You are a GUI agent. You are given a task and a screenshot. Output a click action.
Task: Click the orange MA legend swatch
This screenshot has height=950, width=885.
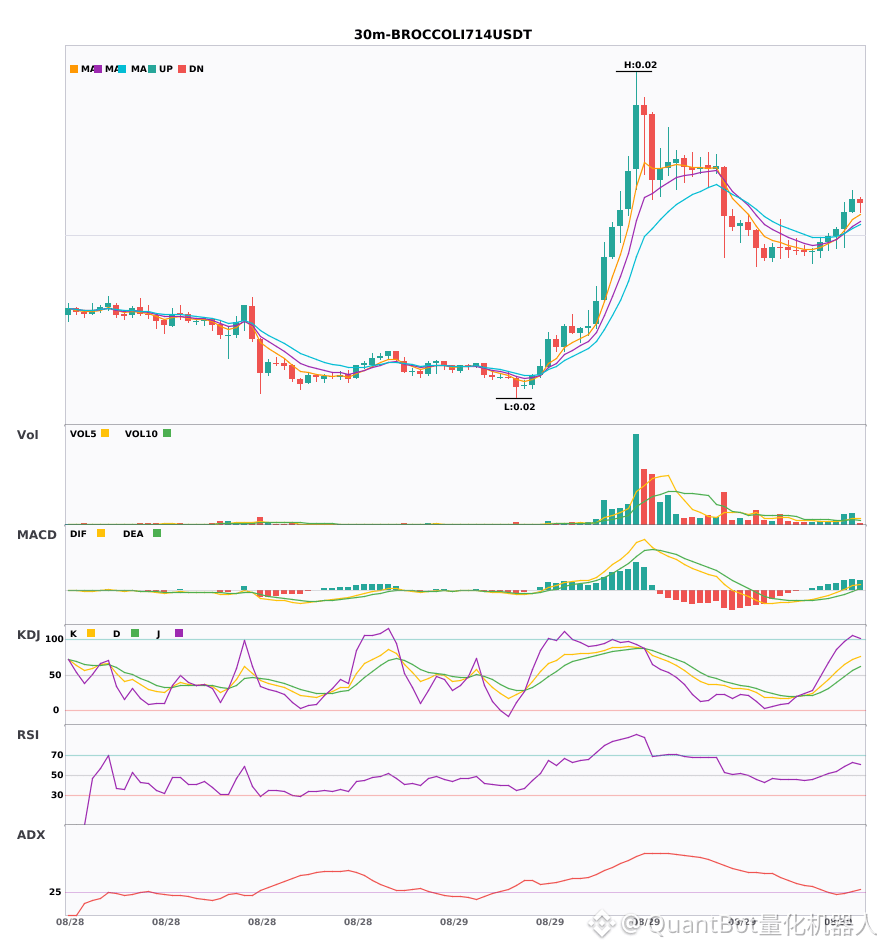[74, 69]
